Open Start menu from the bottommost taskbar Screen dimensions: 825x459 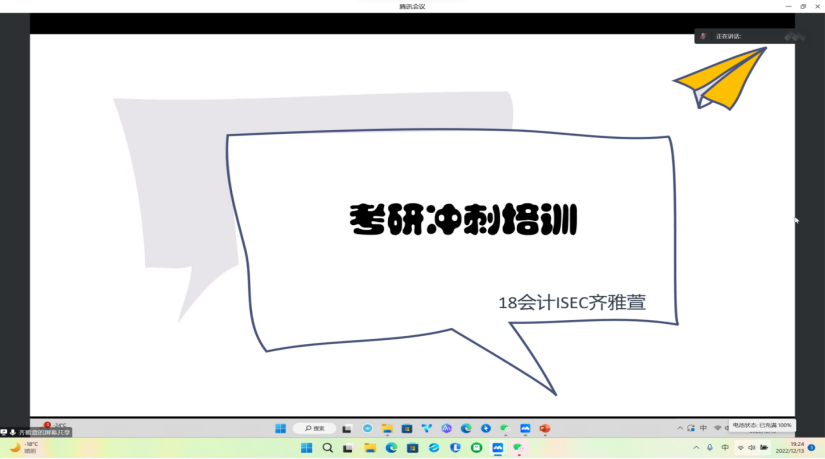pyautogui.click(x=305, y=448)
